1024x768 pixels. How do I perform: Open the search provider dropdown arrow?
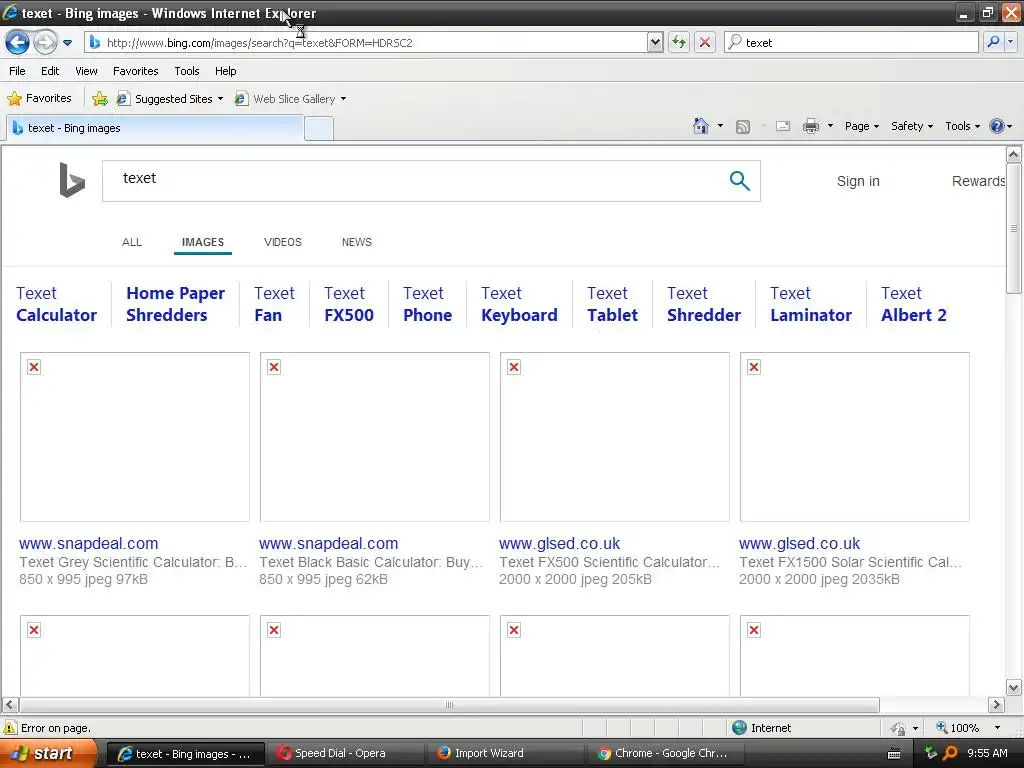tap(1010, 42)
